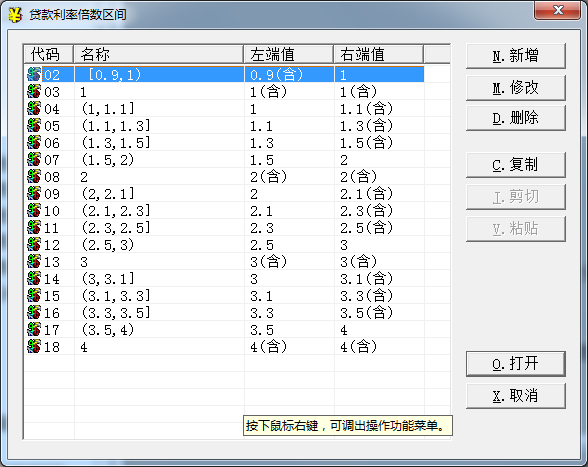Click left value 0.9(含)

pyautogui.click(x=276, y=75)
